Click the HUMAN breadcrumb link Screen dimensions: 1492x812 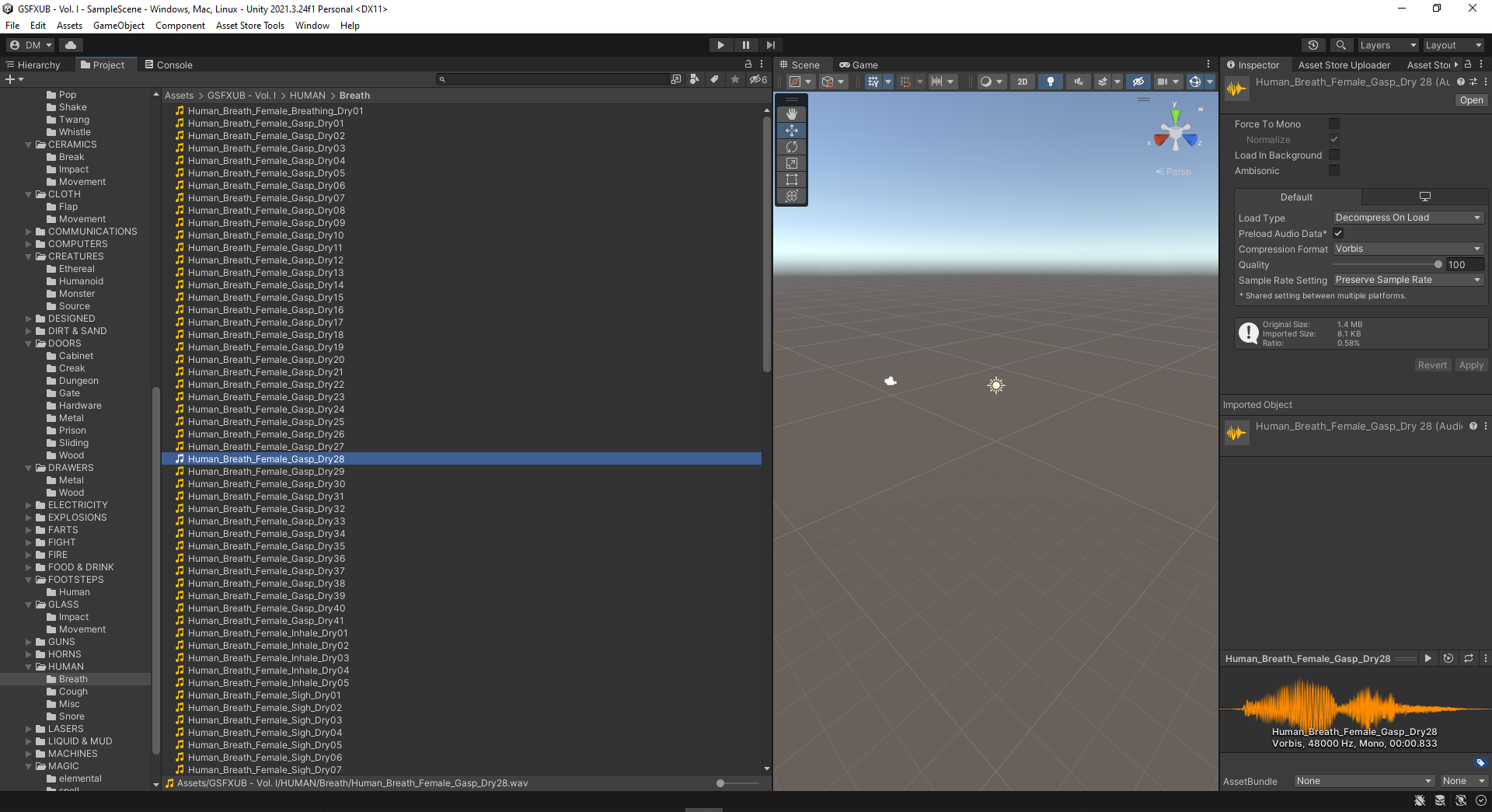point(308,96)
